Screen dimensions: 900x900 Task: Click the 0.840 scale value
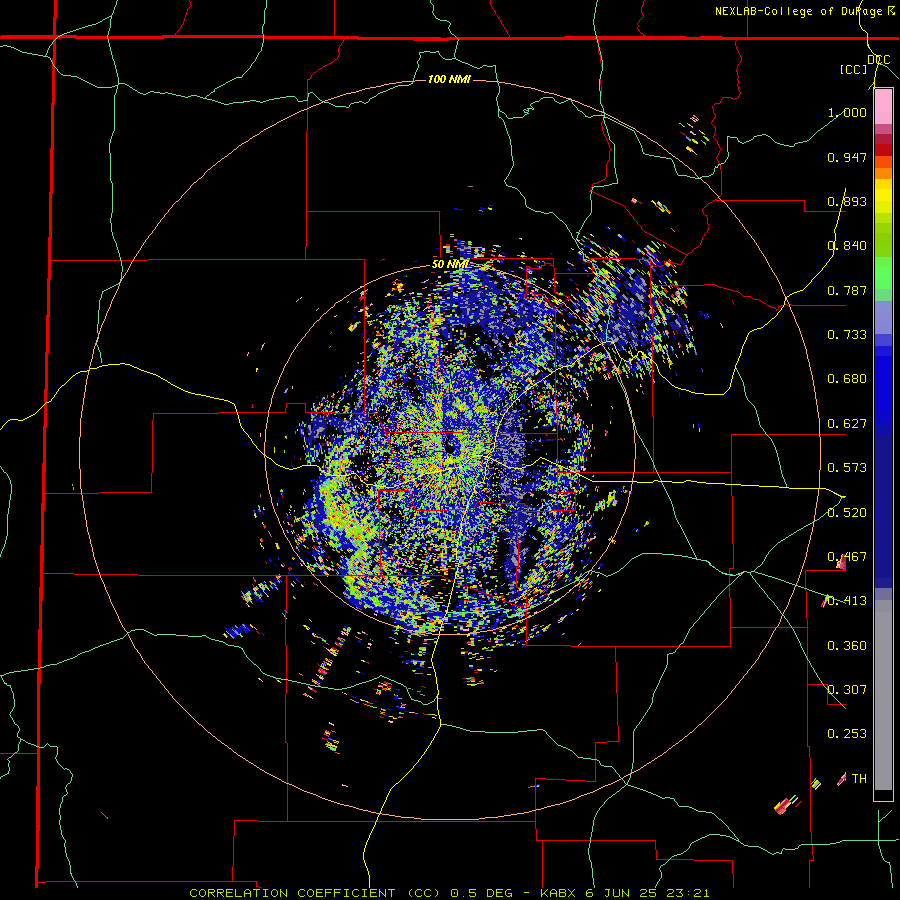click(847, 246)
